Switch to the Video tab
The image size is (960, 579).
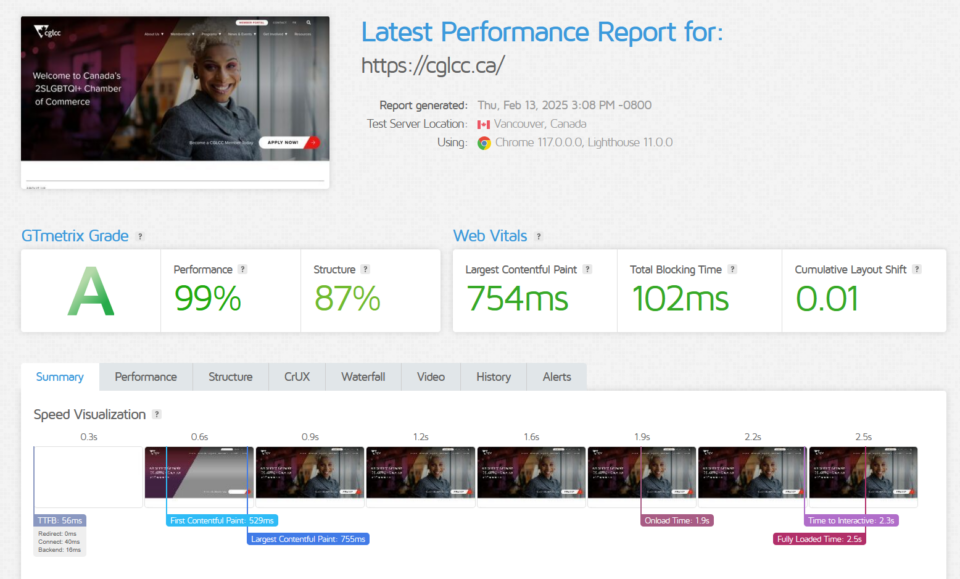point(431,377)
